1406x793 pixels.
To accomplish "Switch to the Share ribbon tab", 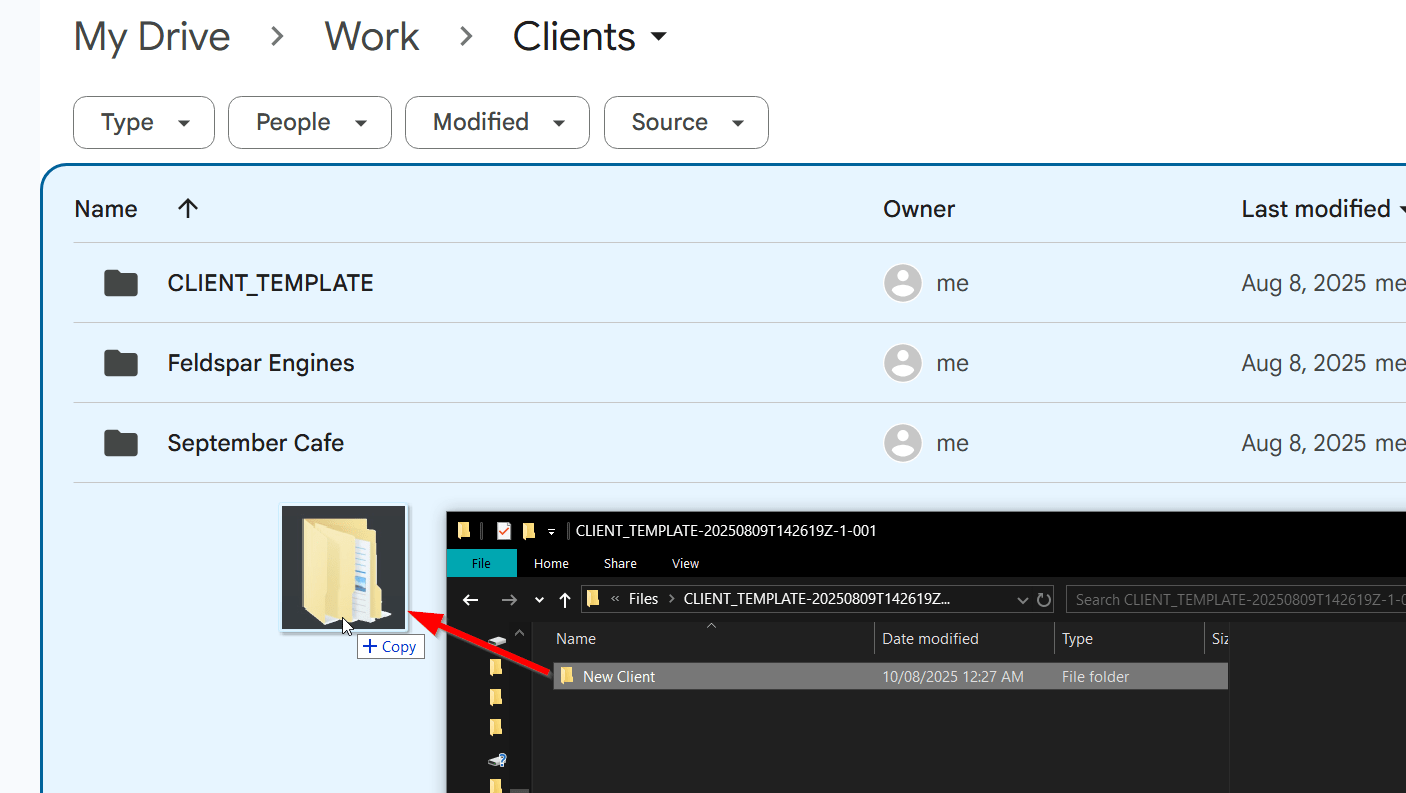I will pos(620,563).
